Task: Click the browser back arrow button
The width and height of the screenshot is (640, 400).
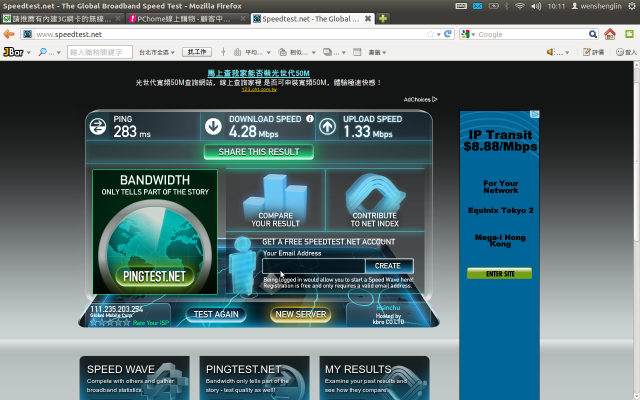Action: tap(9, 34)
